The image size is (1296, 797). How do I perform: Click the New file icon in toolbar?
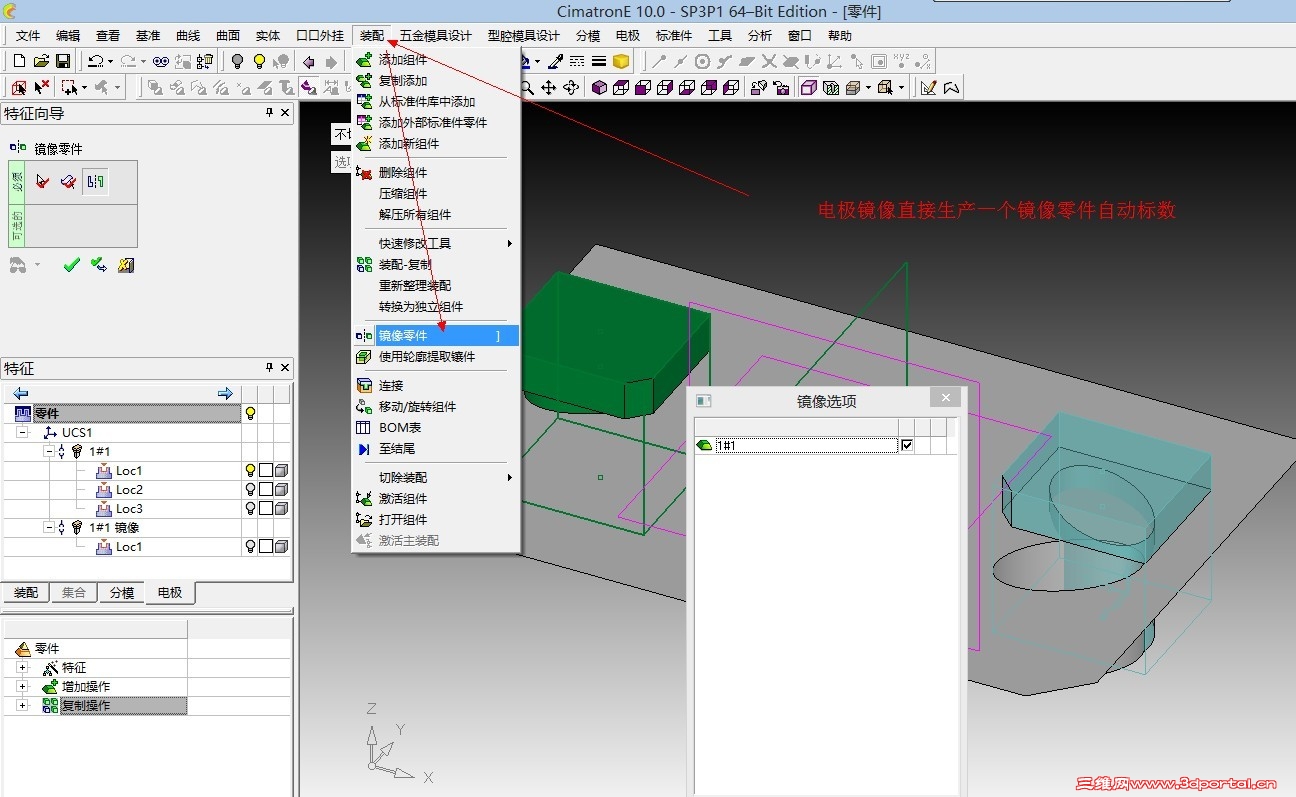point(18,61)
